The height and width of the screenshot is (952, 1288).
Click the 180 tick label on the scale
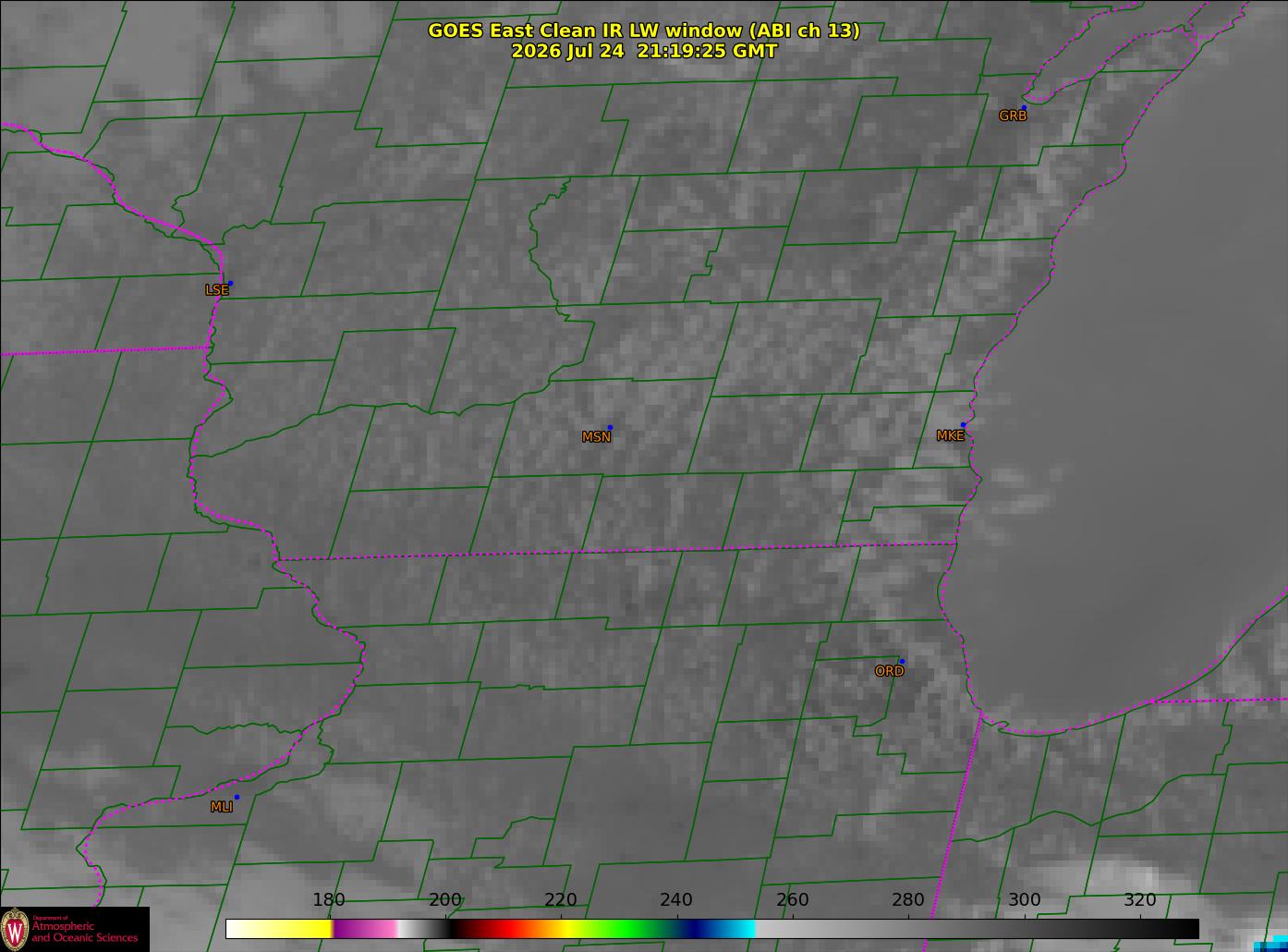(x=329, y=900)
